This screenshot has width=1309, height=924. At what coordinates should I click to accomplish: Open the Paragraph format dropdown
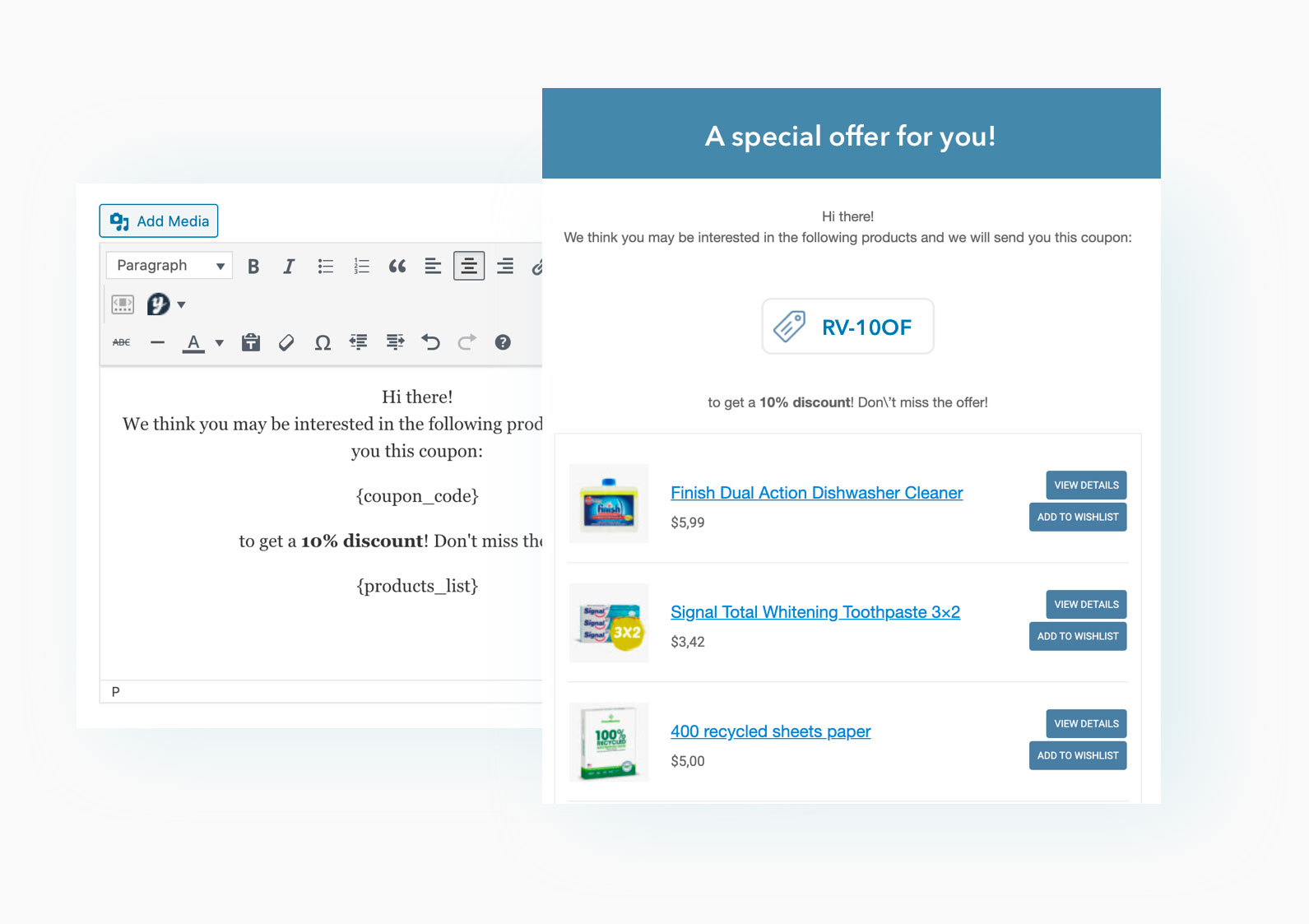coord(169,266)
